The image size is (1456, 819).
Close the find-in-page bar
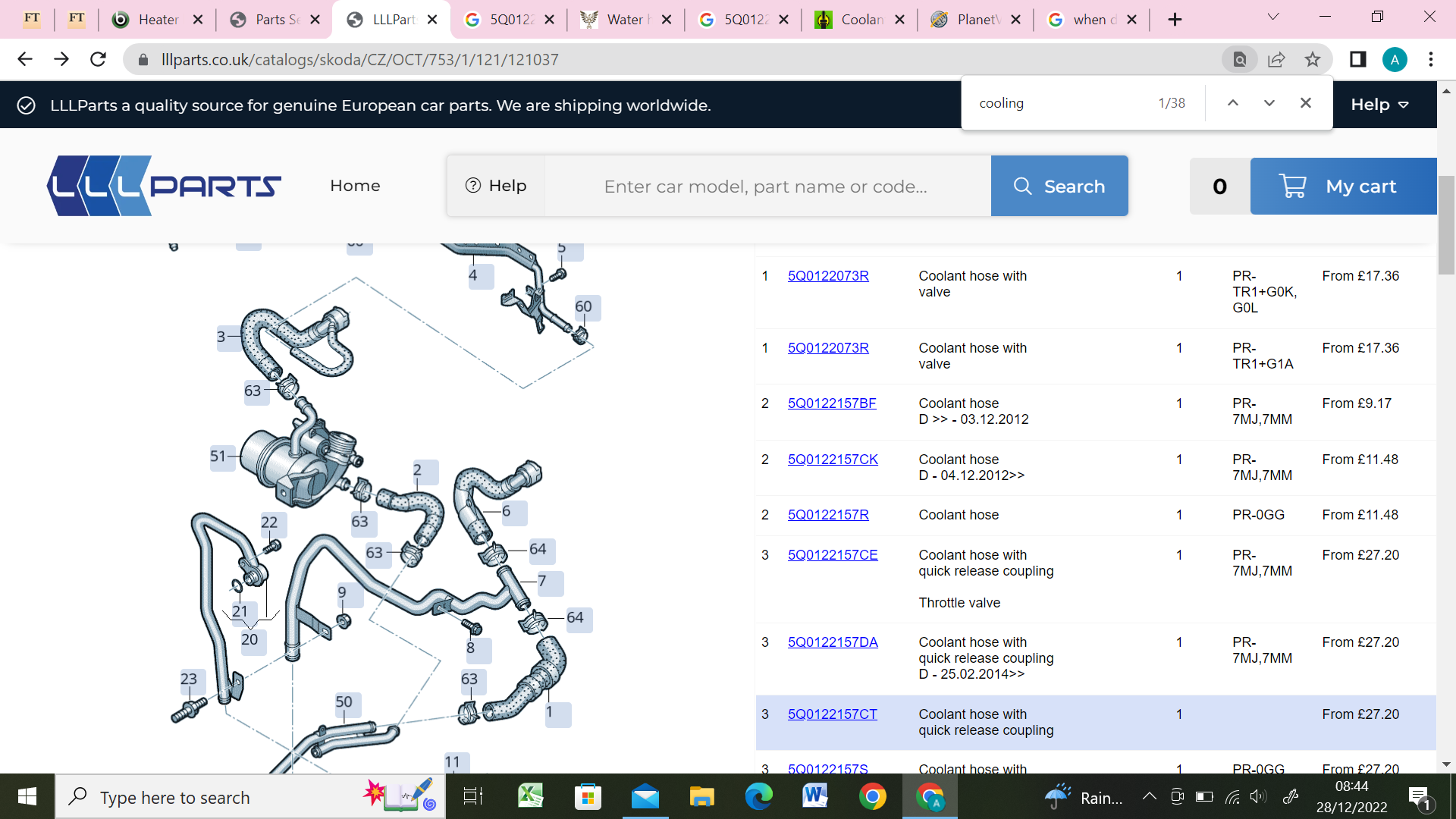(x=1305, y=103)
